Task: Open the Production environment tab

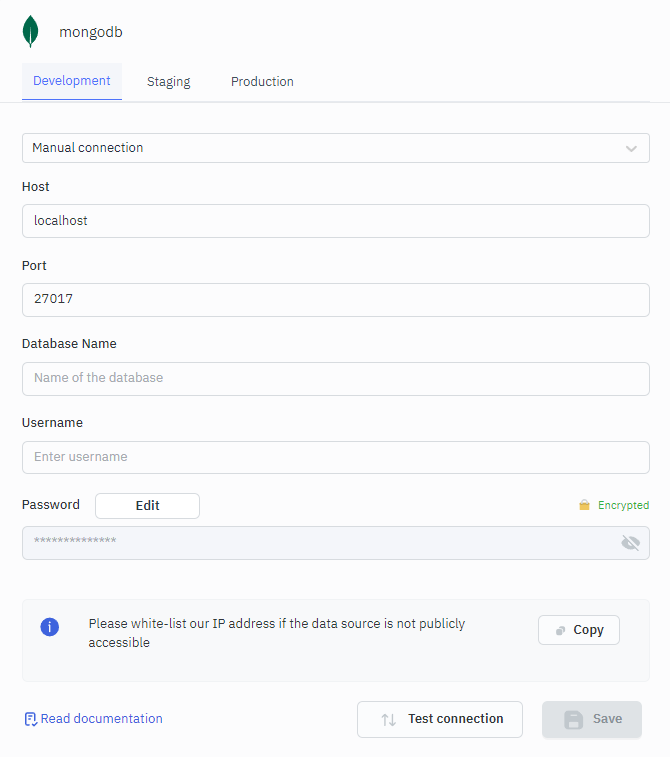Action: click(x=262, y=82)
